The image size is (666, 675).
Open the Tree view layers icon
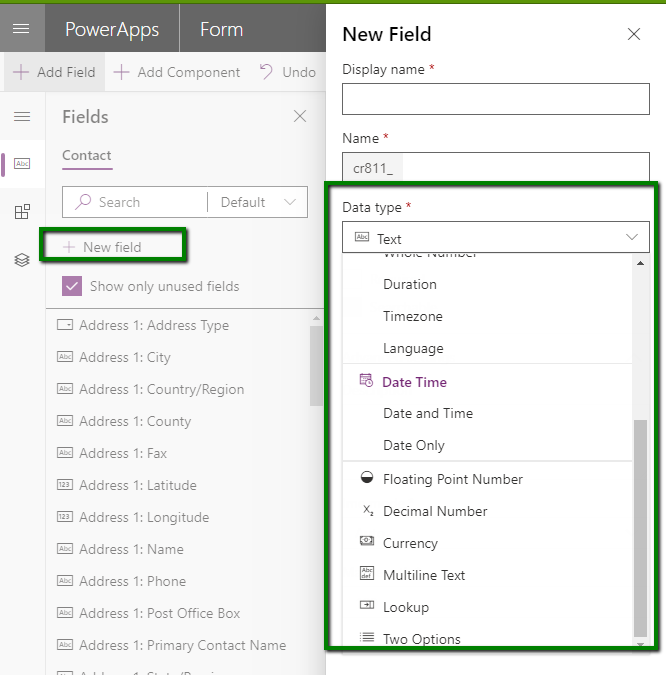point(22,260)
